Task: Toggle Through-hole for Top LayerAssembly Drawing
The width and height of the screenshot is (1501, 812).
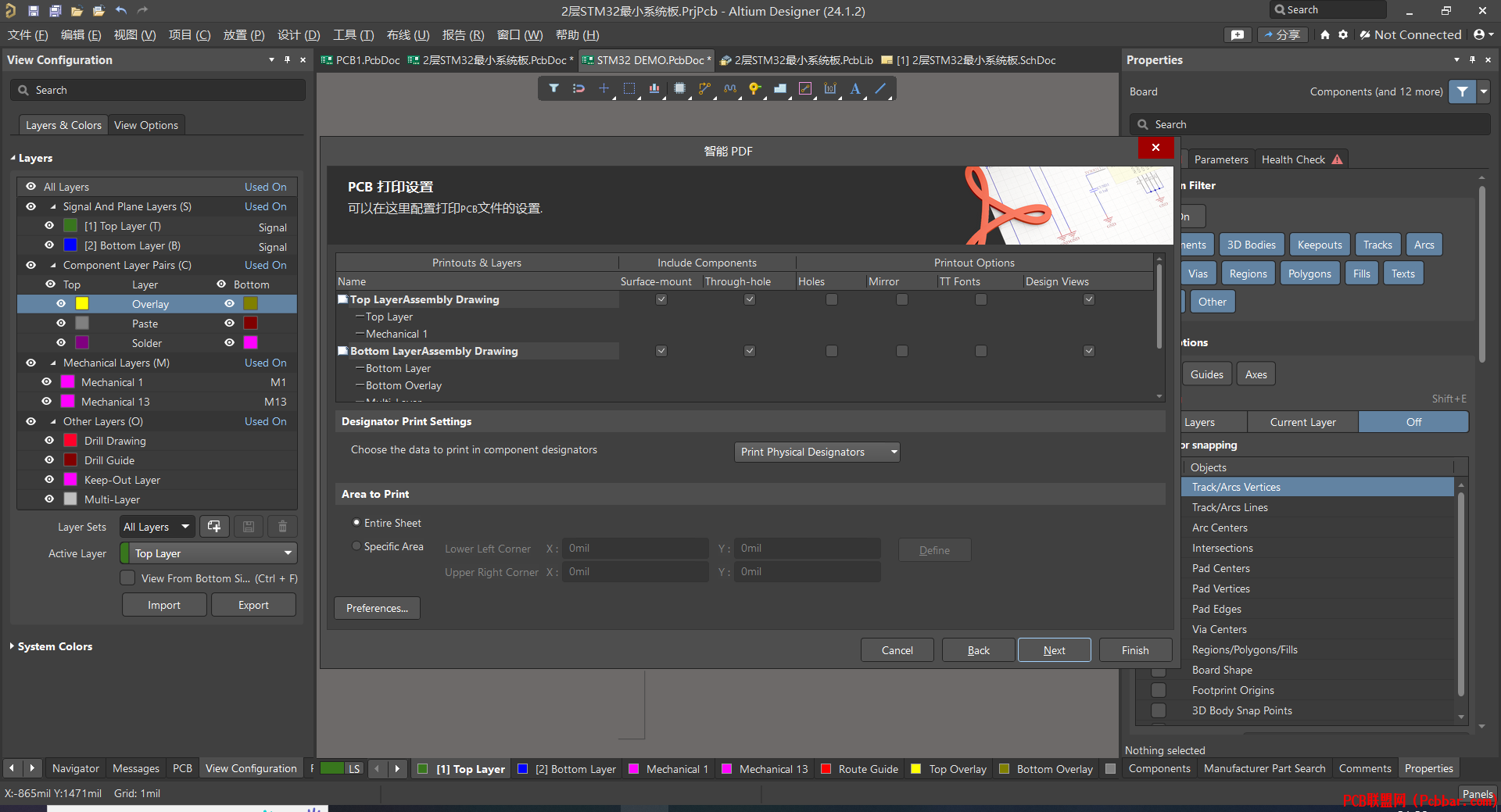Action: tap(750, 299)
